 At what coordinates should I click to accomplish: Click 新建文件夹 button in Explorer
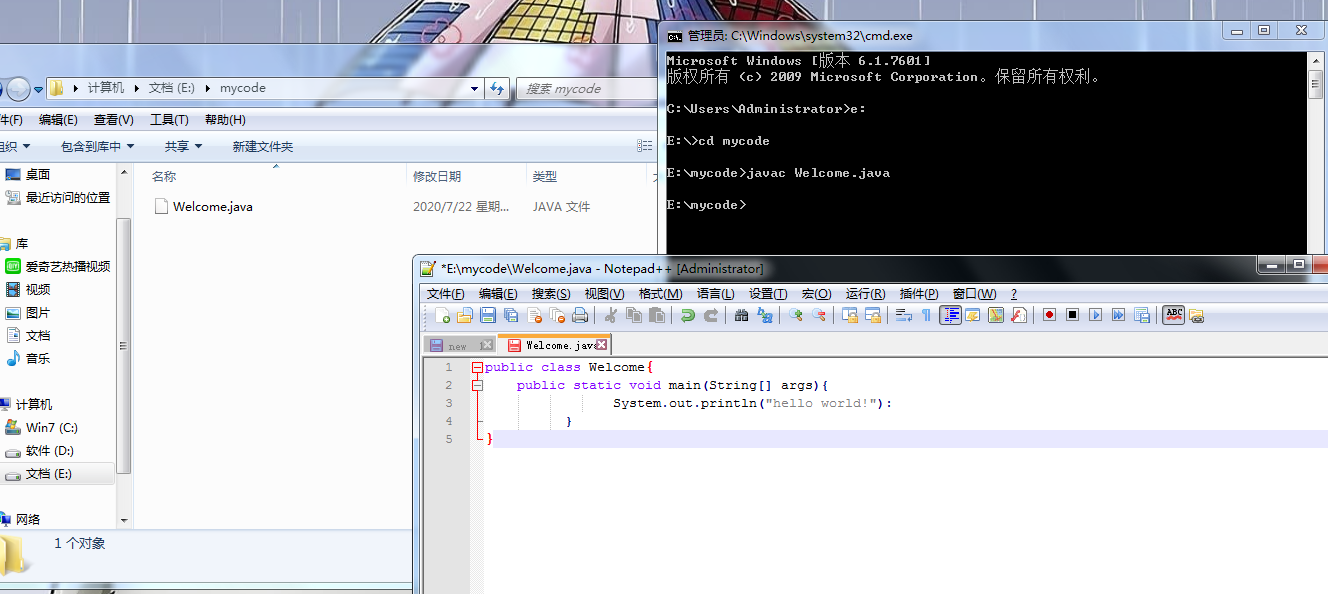tap(263, 146)
